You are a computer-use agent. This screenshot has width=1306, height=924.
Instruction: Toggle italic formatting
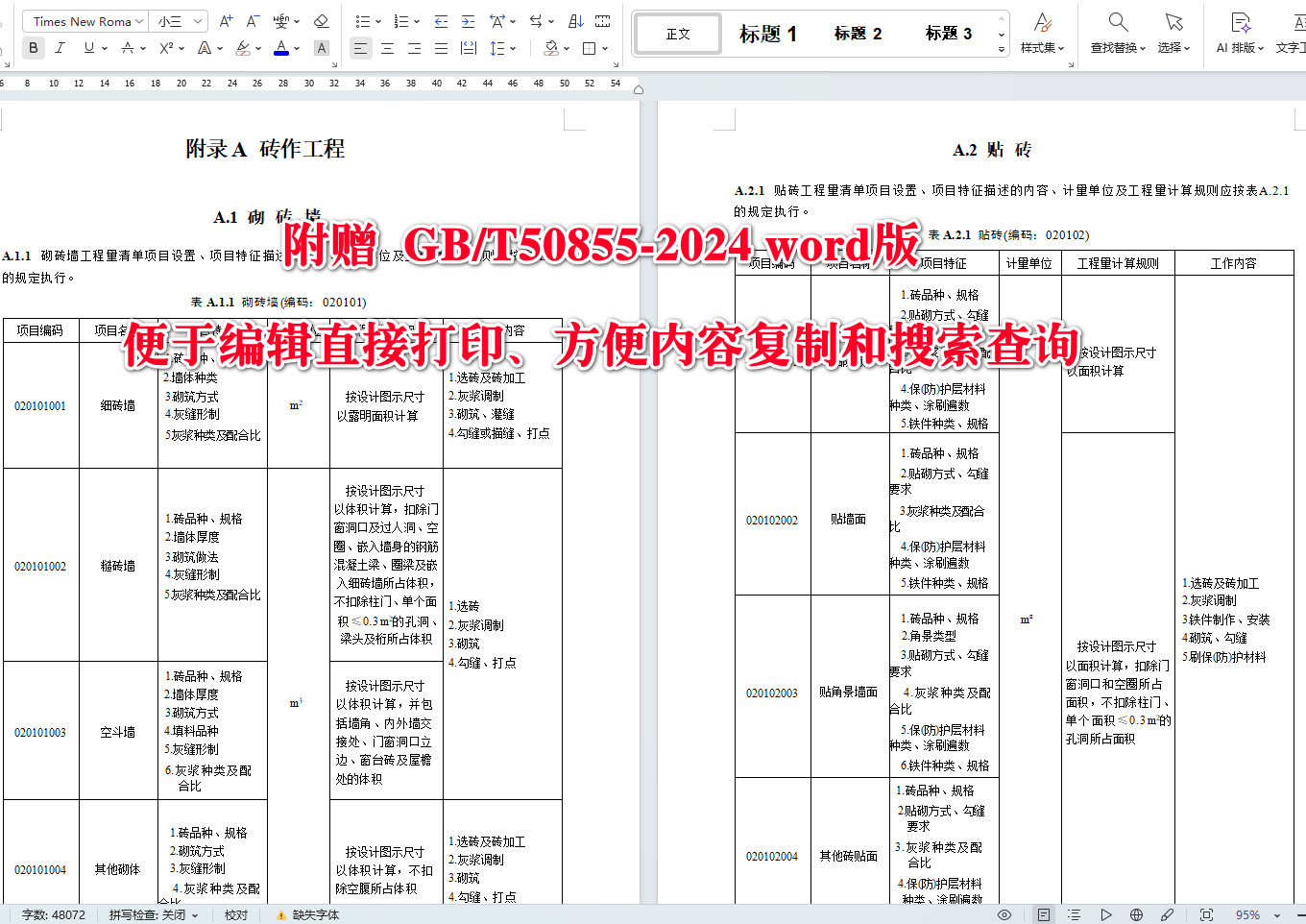pyautogui.click(x=60, y=47)
